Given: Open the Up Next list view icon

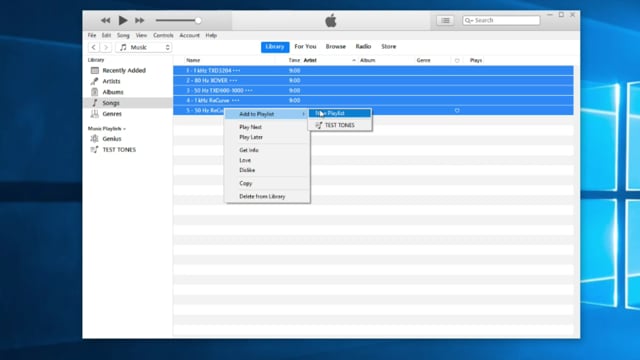Looking at the screenshot, I should pyautogui.click(x=445, y=20).
